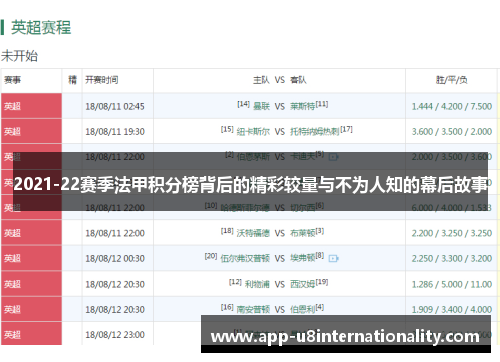
Task: Click the 开赛时间 column header
Action: (102, 80)
